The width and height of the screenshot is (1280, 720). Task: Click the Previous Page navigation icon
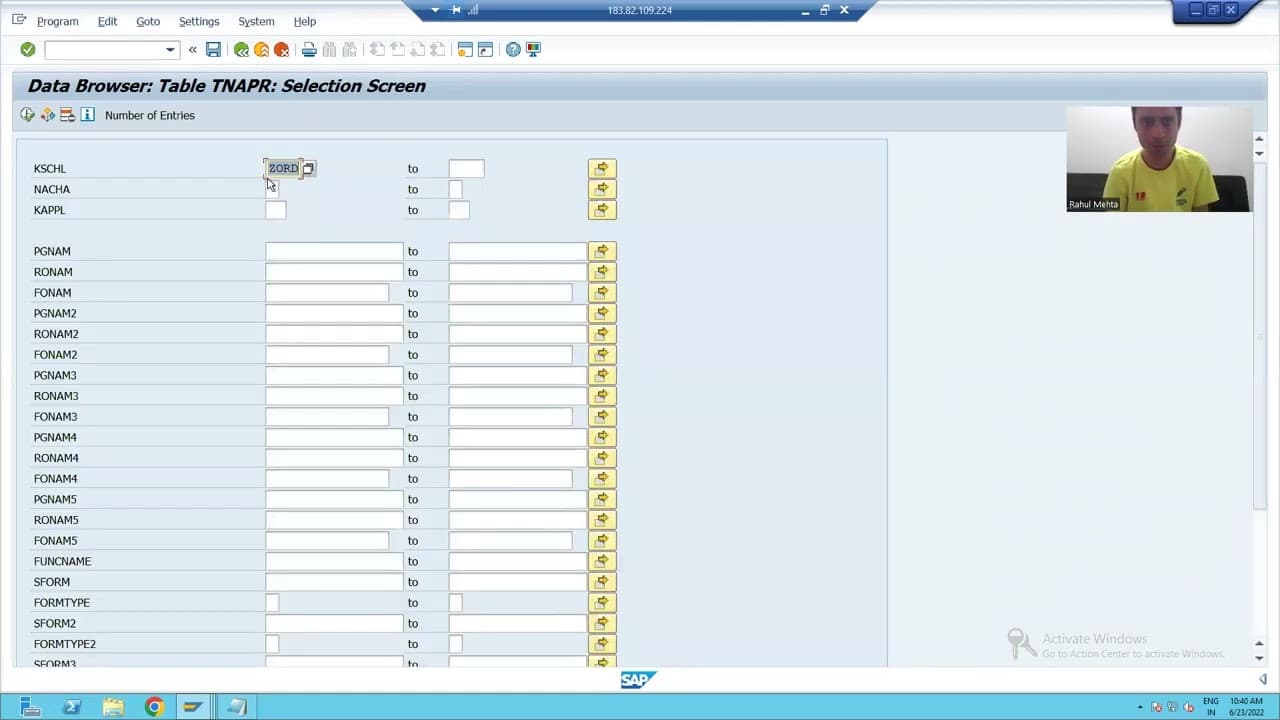coord(397,49)
